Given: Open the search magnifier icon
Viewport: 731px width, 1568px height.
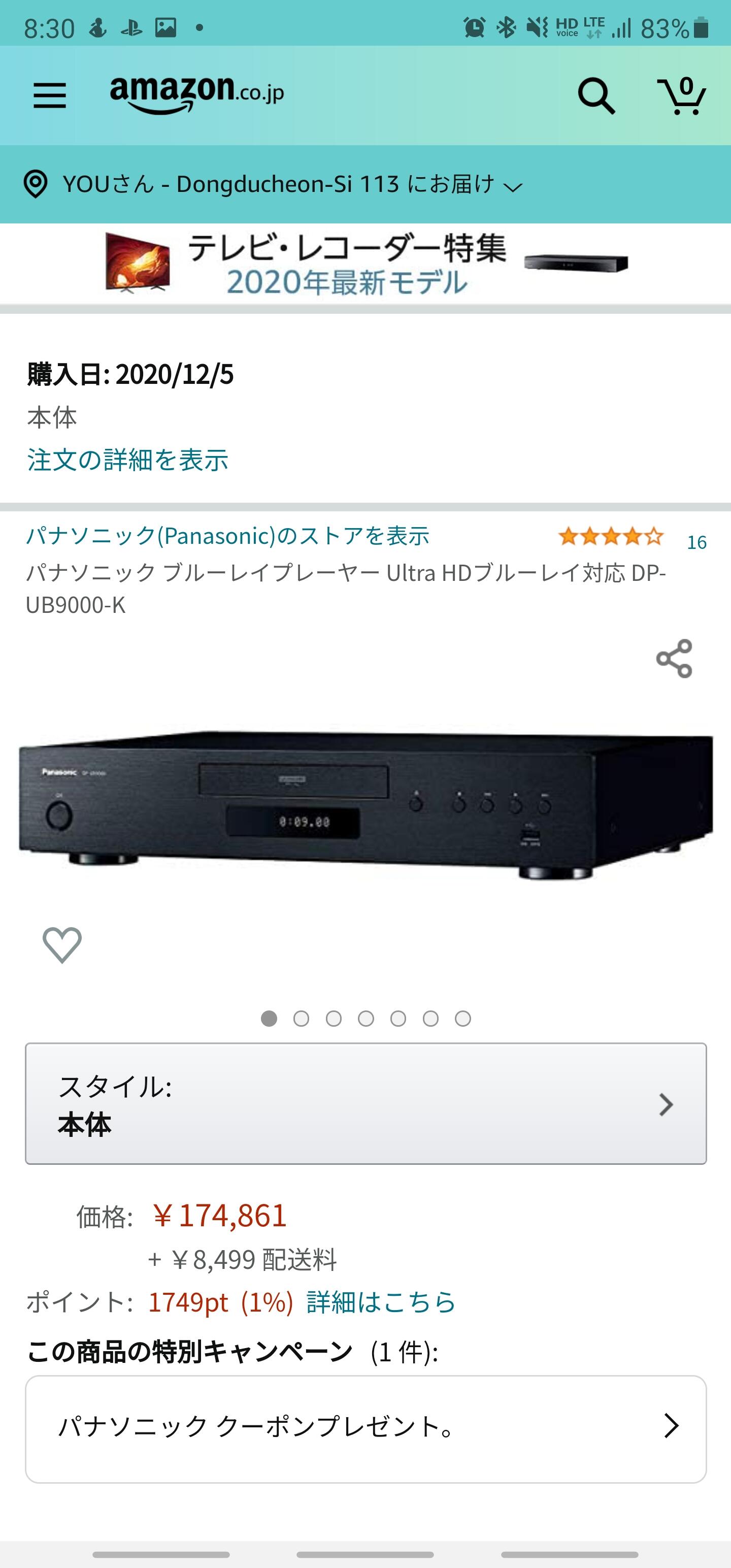Looking at the screenshot, I should 596,95.
